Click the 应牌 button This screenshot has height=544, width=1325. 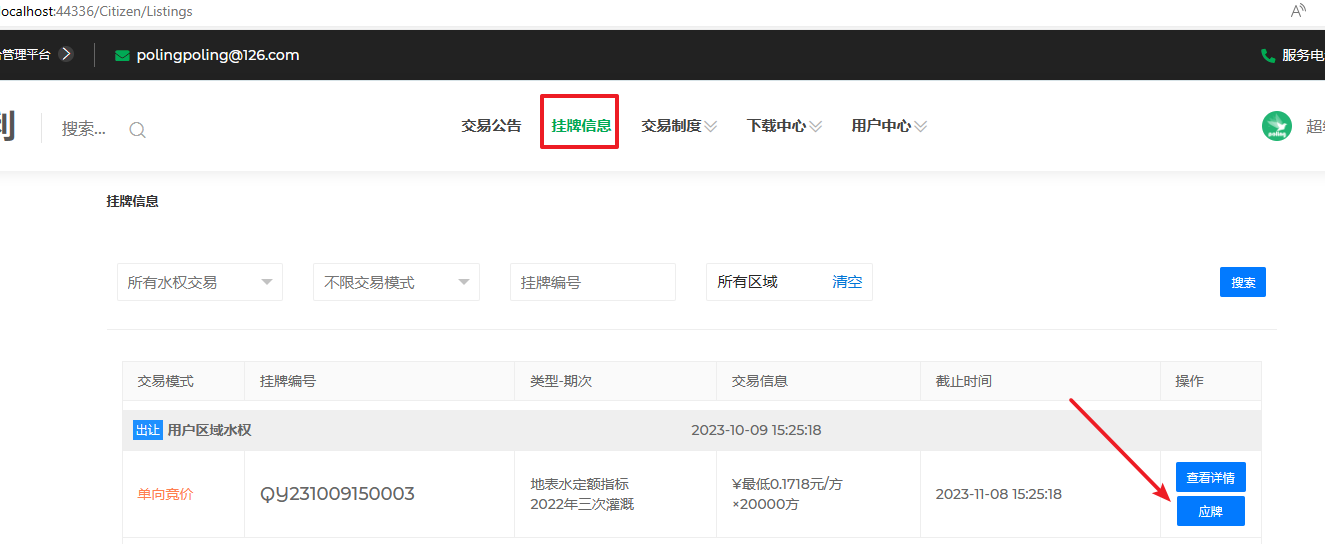[1210, 511]
